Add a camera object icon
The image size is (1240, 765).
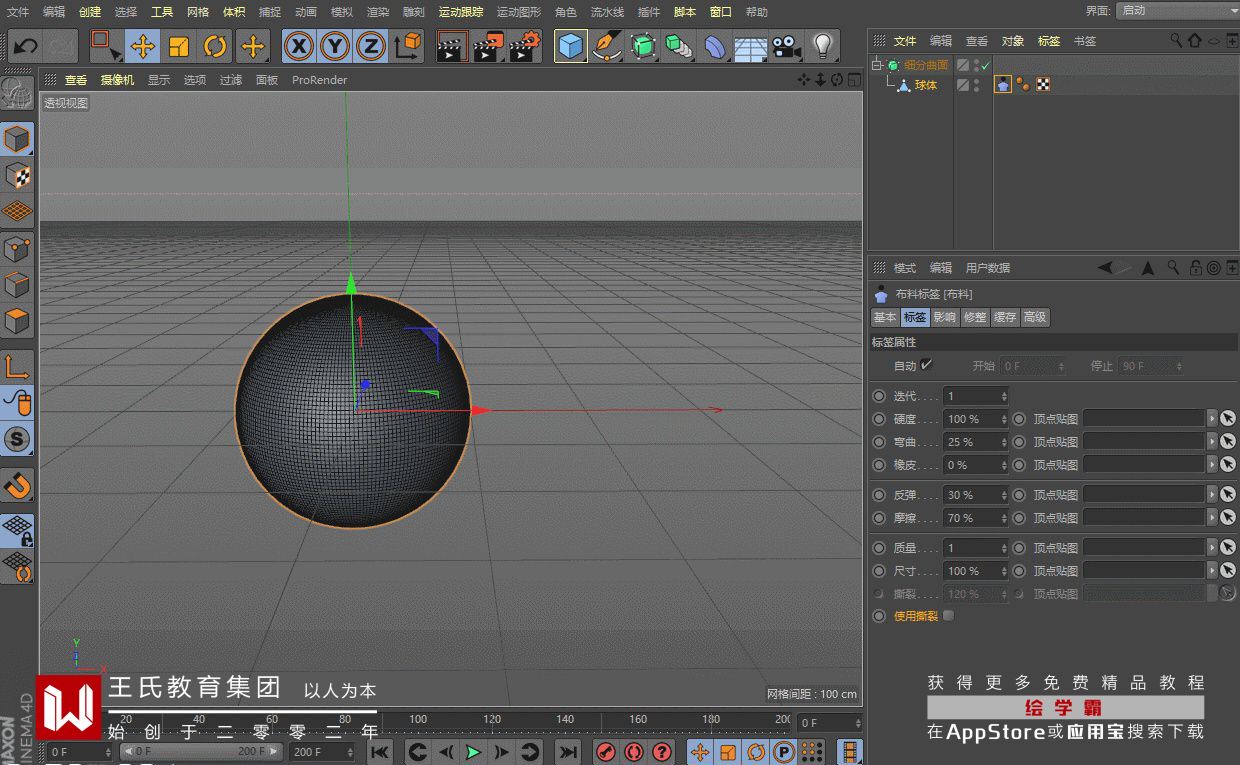787,46
